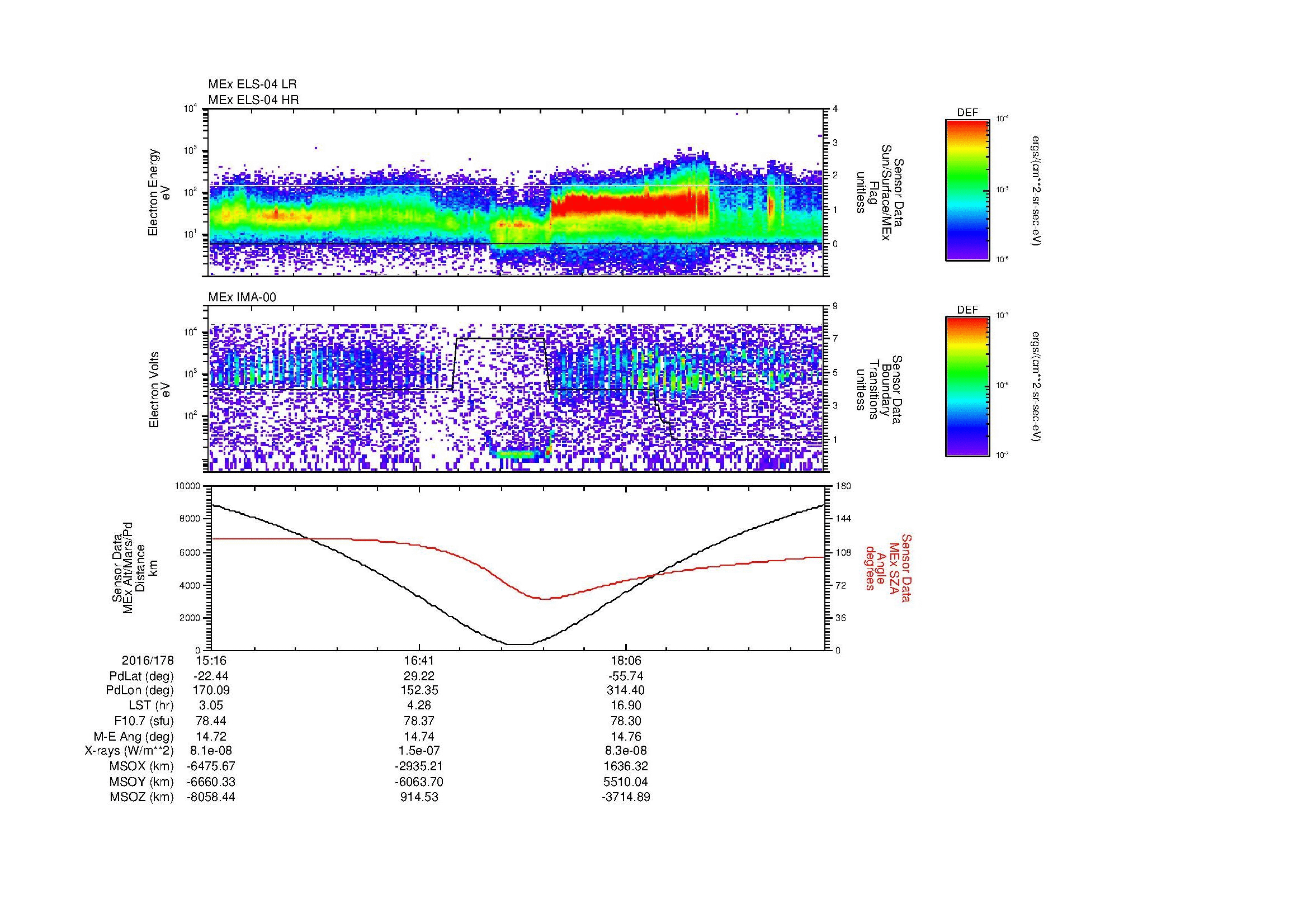Viewport: 1308px width, 924px height.
Task: Click MSOY value -6660.33
Action: (211, 782)
